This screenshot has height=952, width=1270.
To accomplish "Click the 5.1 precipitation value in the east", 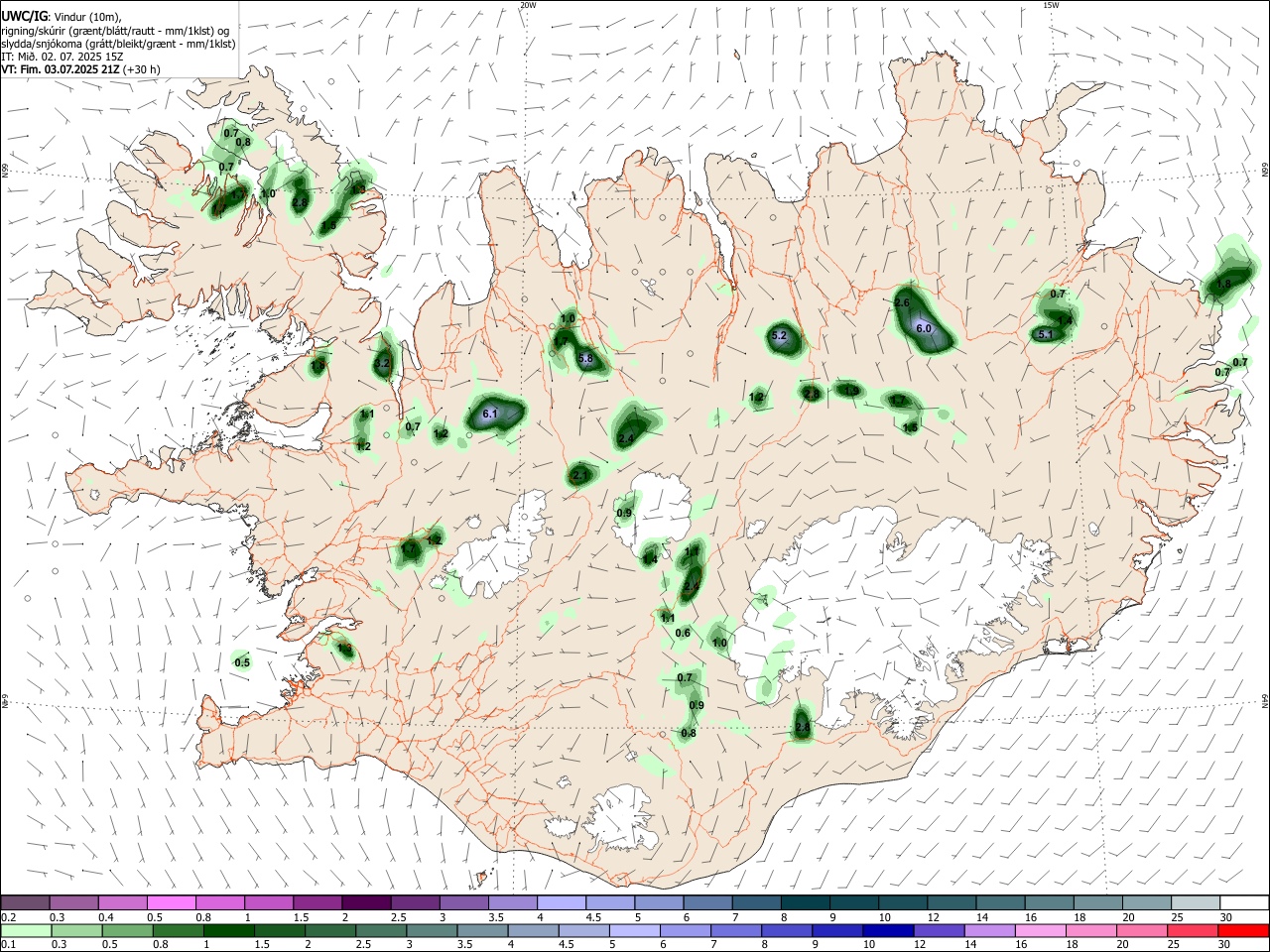I will [x=1045, y=335].
